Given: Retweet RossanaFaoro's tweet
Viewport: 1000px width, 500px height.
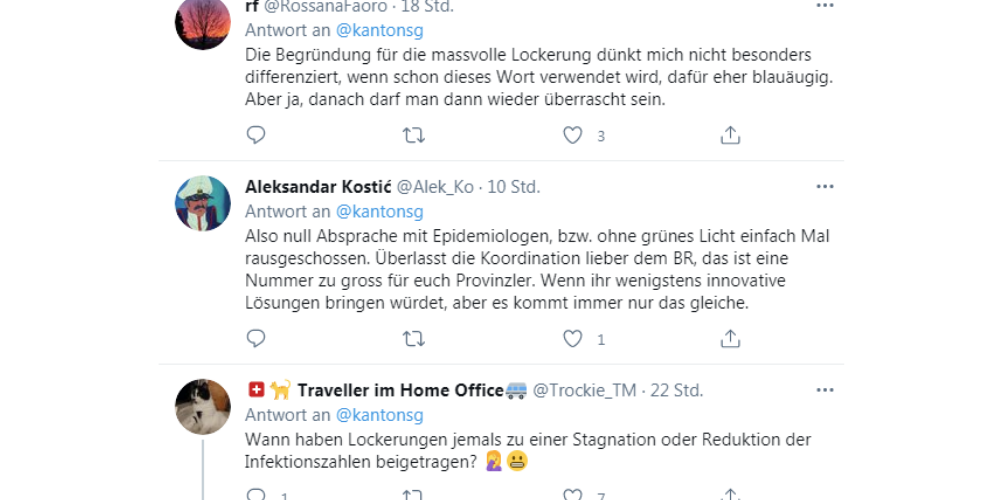Looking at the screenshot, I should (413, 135).
